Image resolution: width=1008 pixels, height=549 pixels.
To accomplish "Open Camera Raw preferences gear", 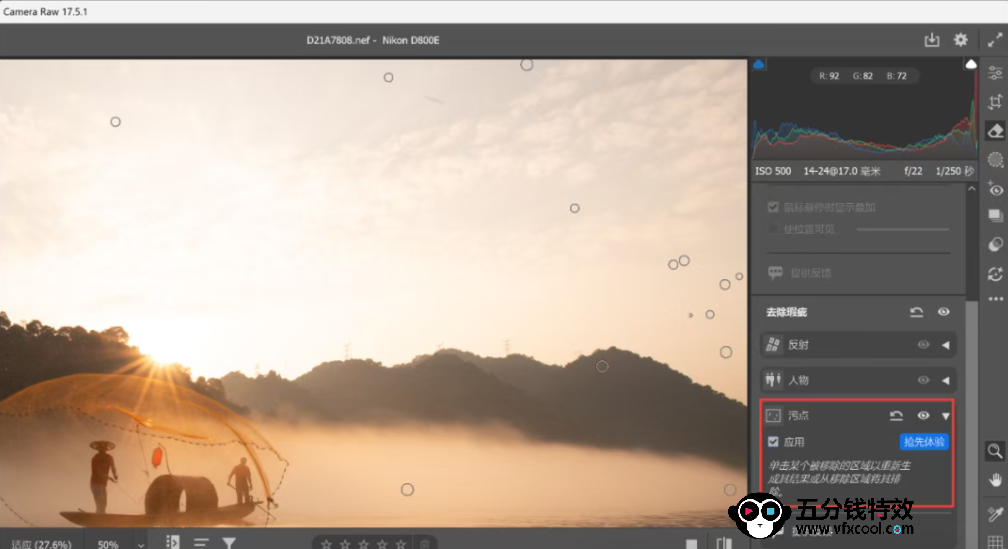I will point(961,40).
